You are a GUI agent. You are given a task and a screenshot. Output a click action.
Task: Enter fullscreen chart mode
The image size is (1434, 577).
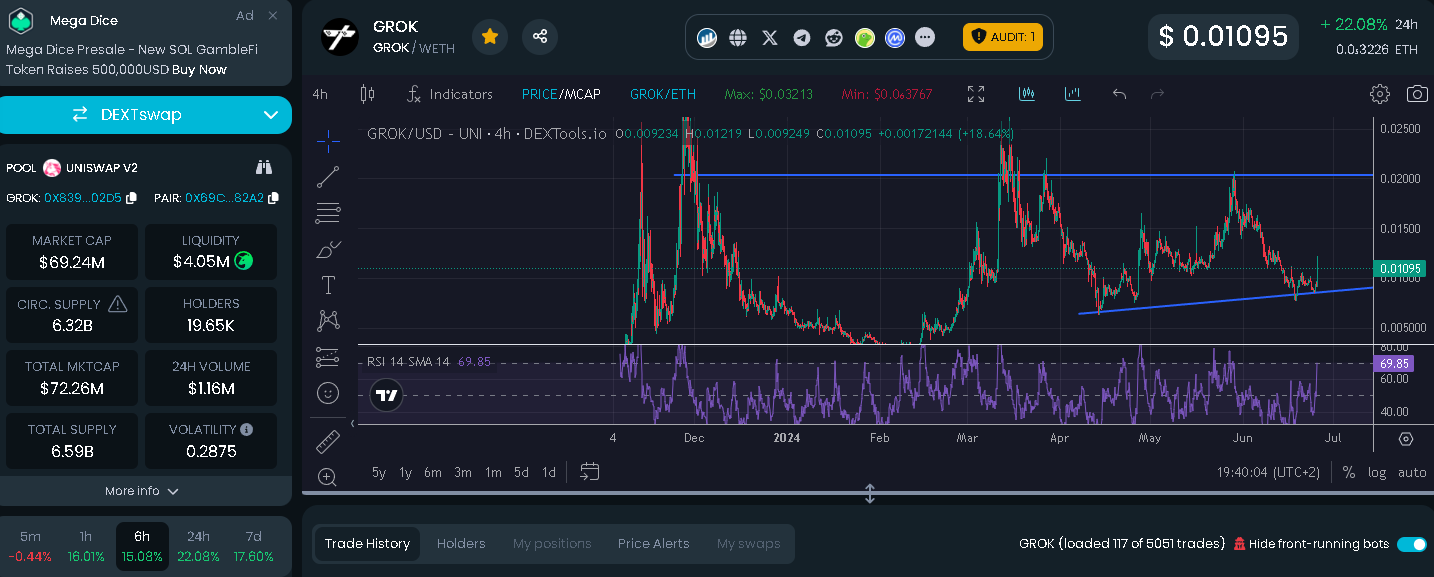click(x=976, y=94)
